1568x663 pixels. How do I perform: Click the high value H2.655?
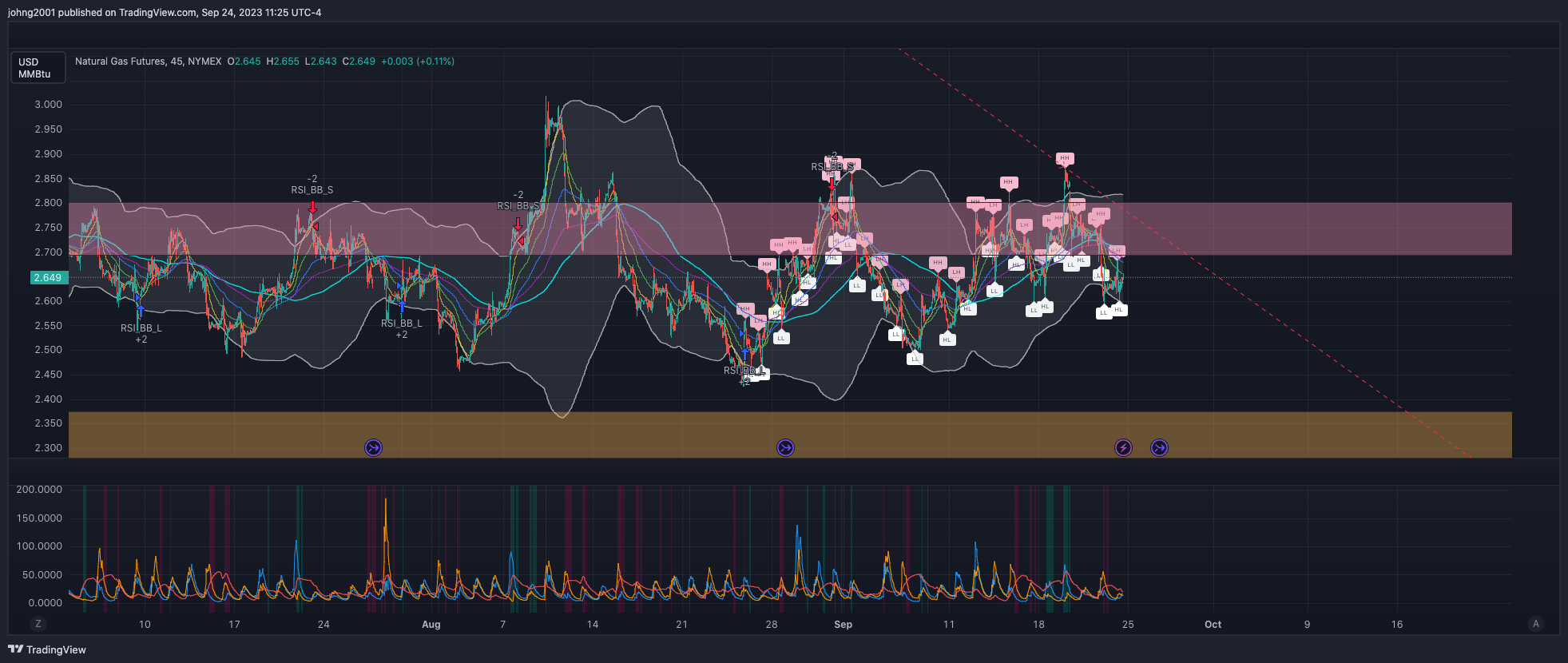283,62
